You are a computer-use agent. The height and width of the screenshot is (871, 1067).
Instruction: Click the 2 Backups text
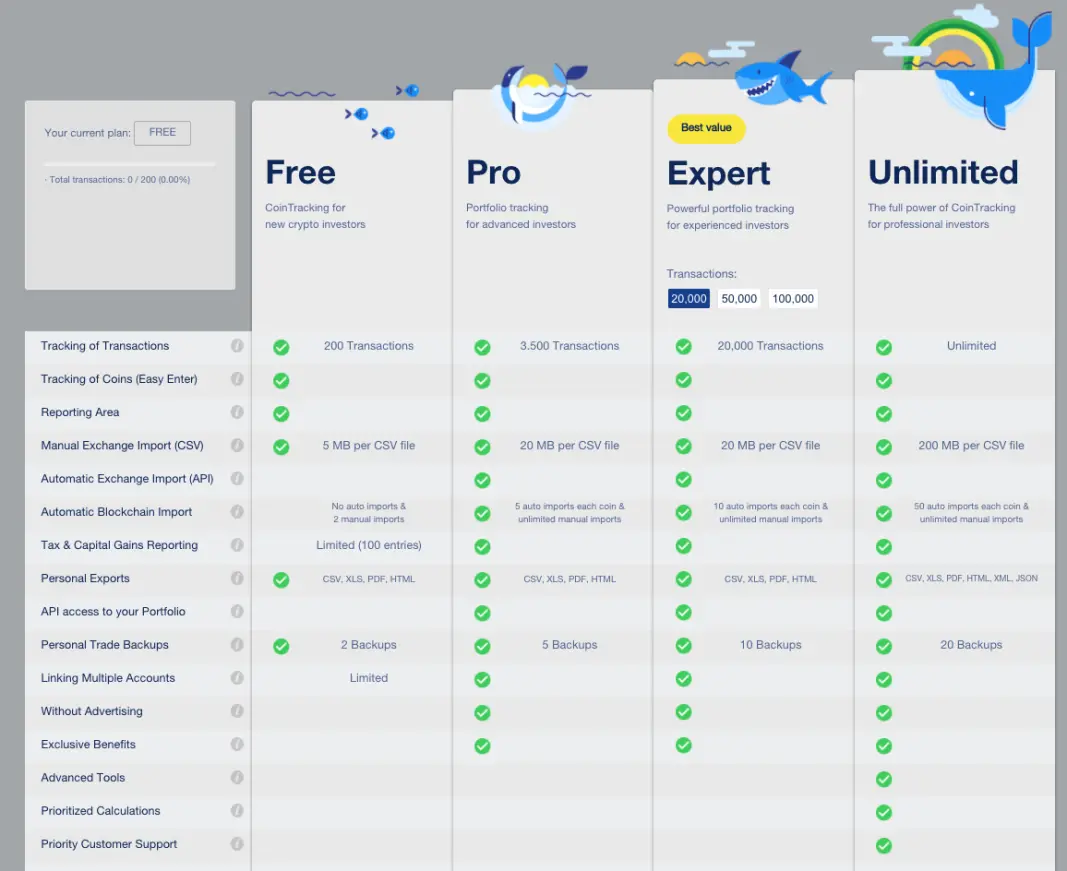369,644
